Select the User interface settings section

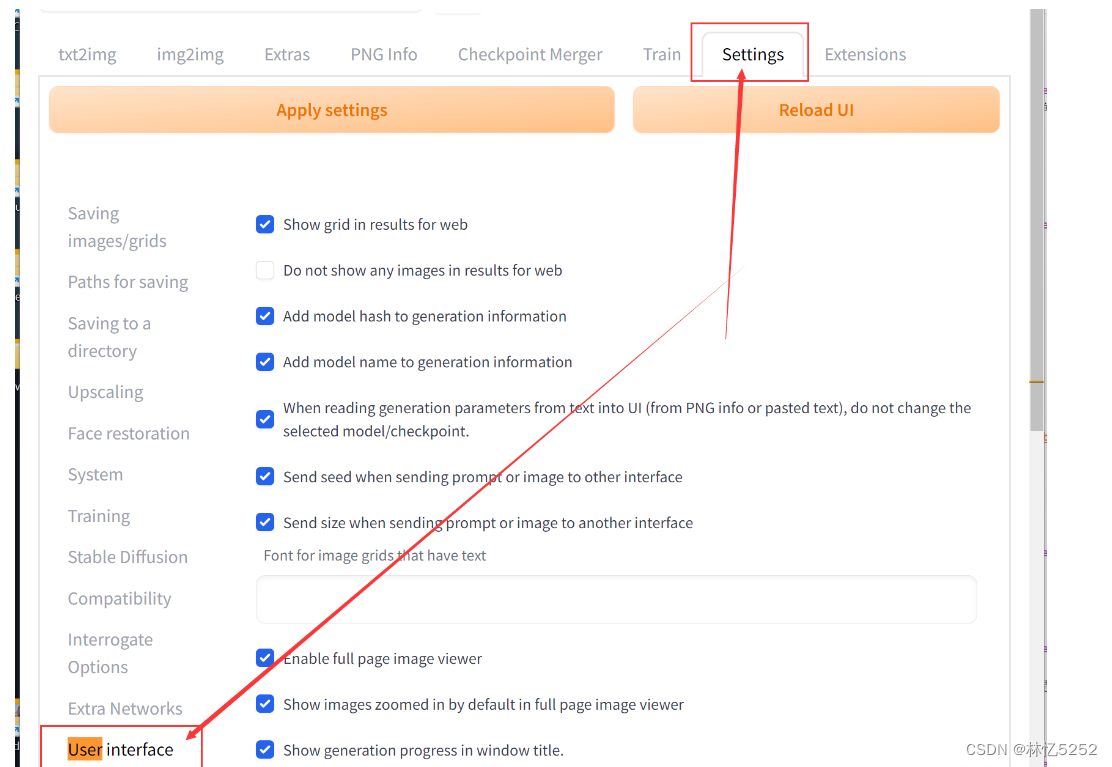point(121,749)
